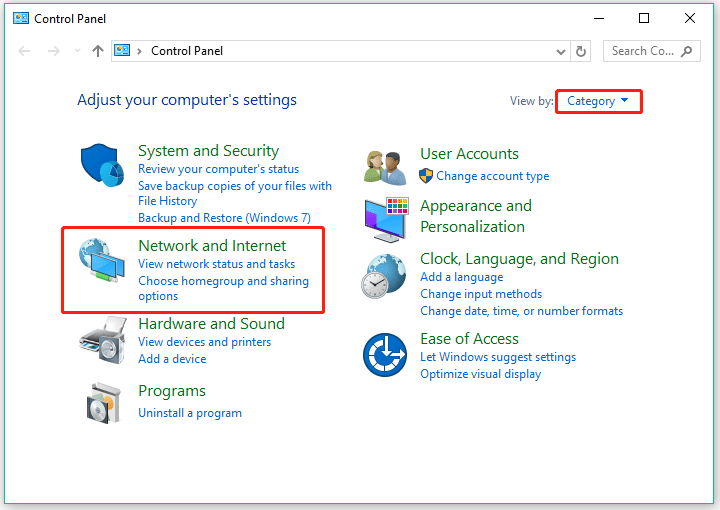Expand the Control Panel breadcrumb chevron
The height and width of the screenshot is (510, 720).
(139, 51)
